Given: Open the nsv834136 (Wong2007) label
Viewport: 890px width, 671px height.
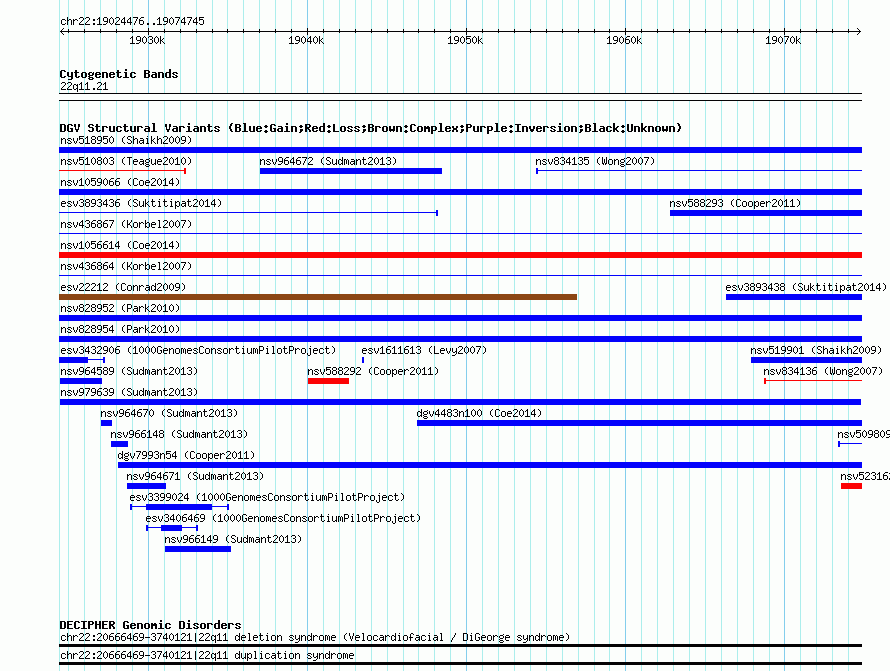Looking at the screenshot, I should pyautogui.click(x=823, y=371).
